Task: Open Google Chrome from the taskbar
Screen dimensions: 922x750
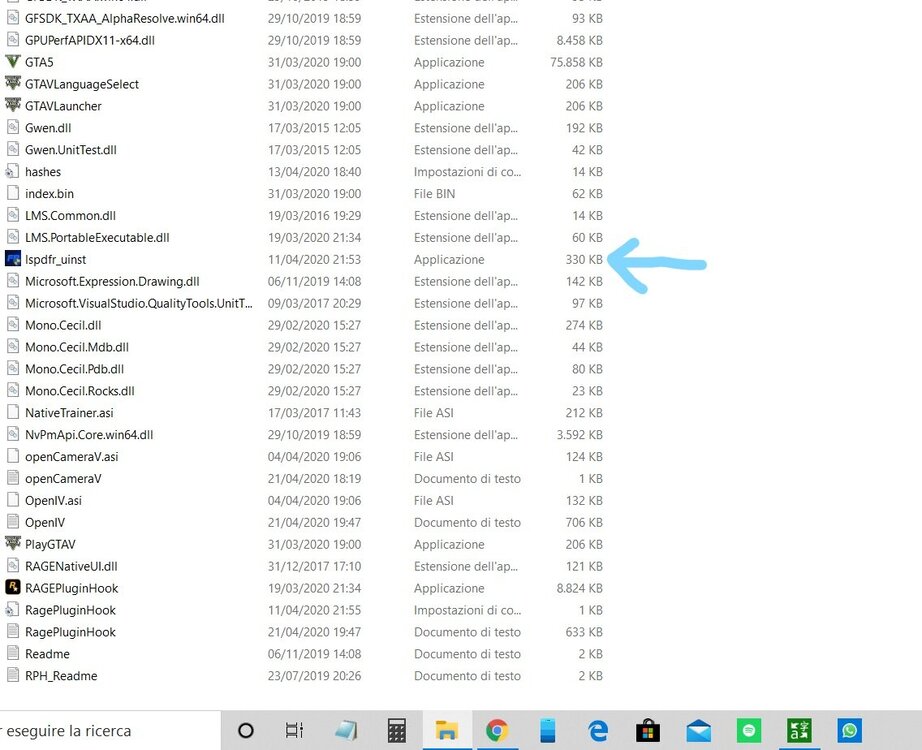Action: pos(497,730)
